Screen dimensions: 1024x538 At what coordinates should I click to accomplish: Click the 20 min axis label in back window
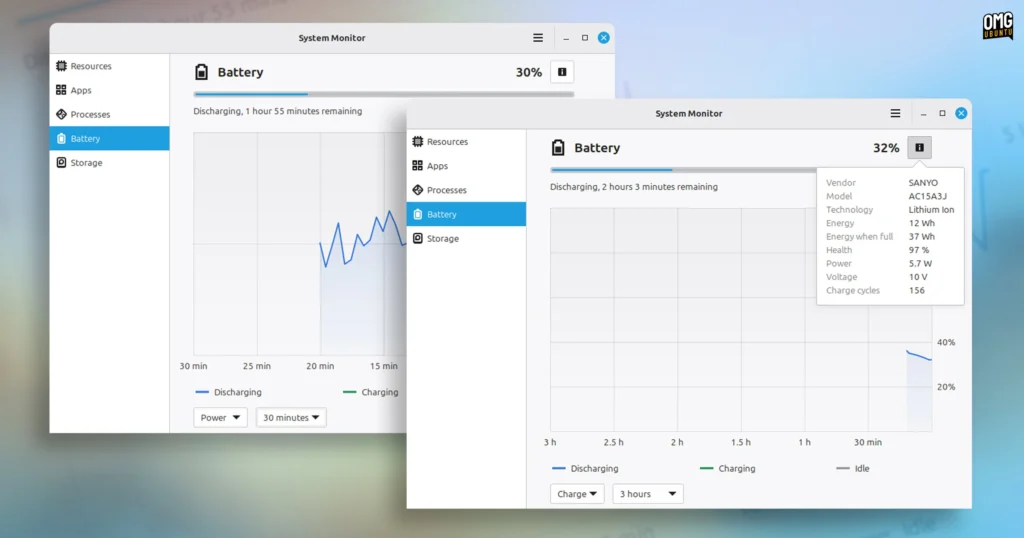click(x=320, y=366)
